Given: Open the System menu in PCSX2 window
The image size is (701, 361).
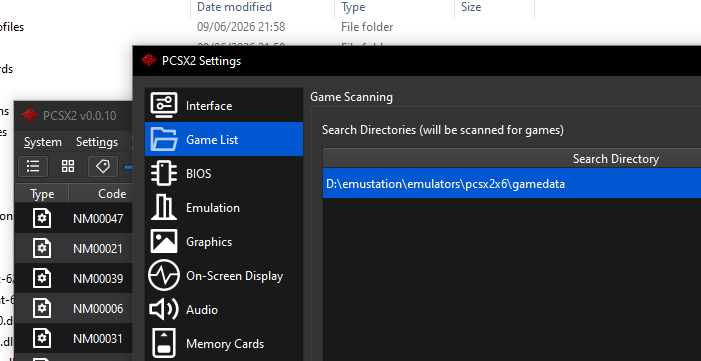Looking at the screenshot, I should [x=42, y=142].
